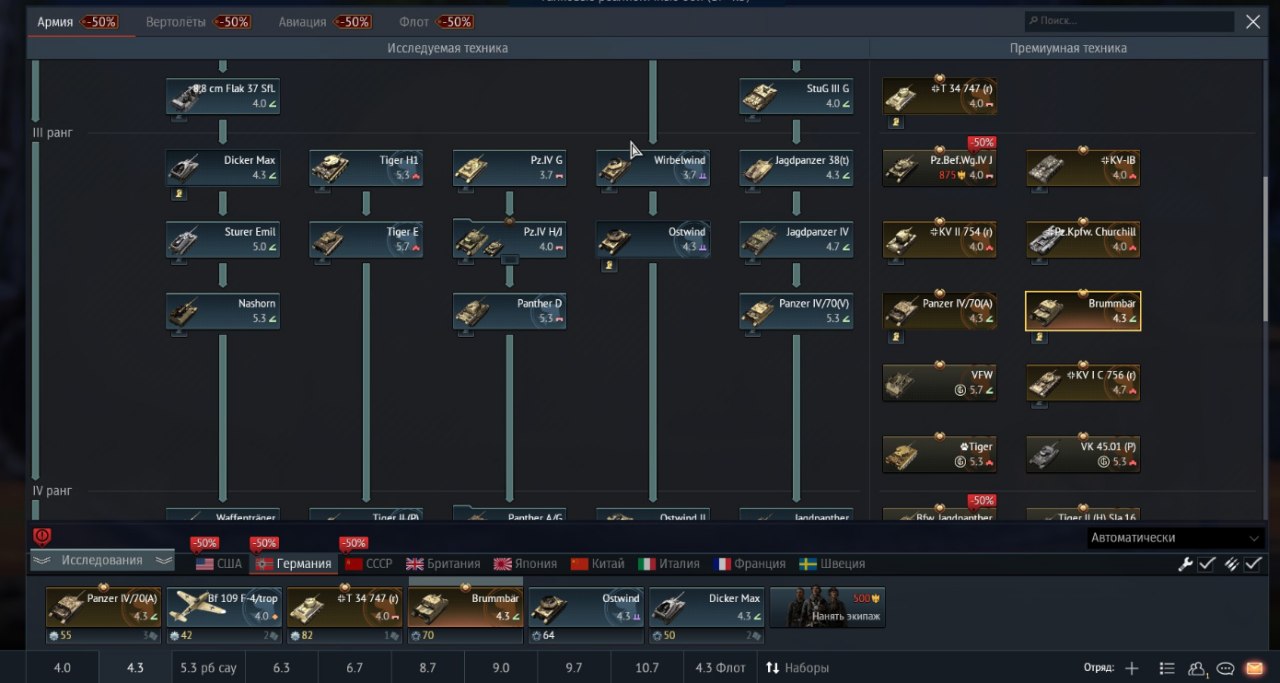
Task: Open the chat bubble icon
Action: pyautogui.click(x=1225, y=668)
